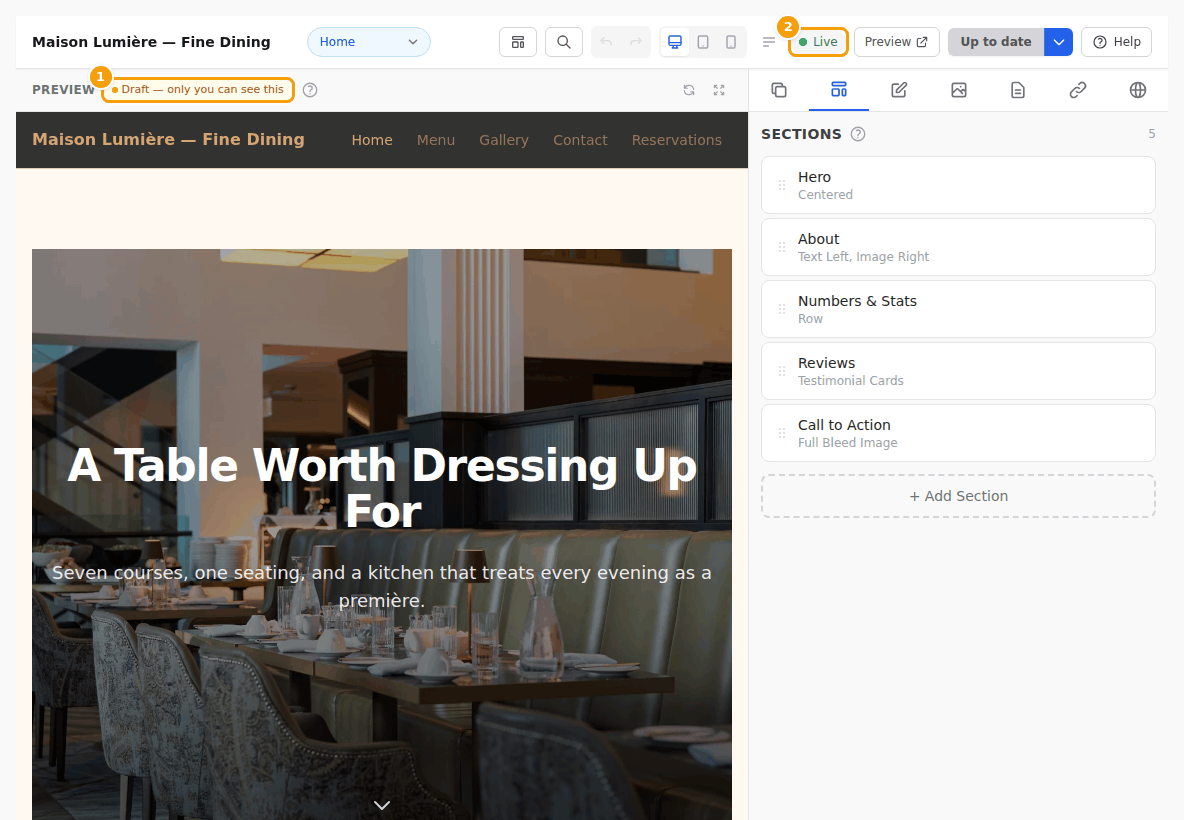1184x820 pixels.
Task: Click the drag handle on the Reviews section
Action: tap(782, 371)
